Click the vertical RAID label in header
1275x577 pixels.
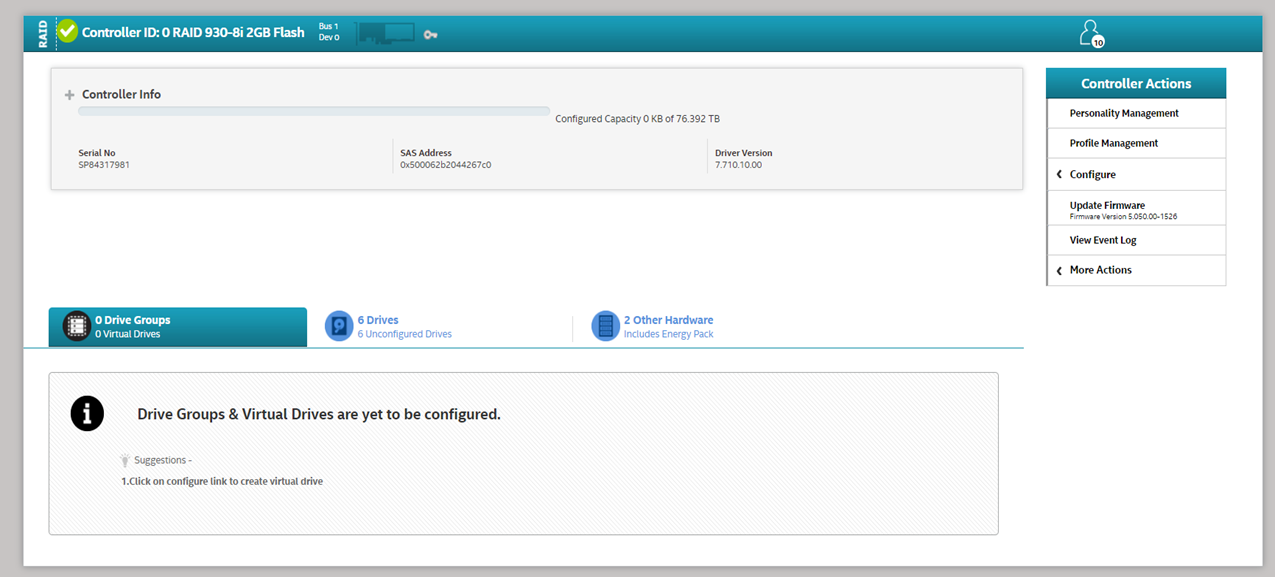pos(43,33)
